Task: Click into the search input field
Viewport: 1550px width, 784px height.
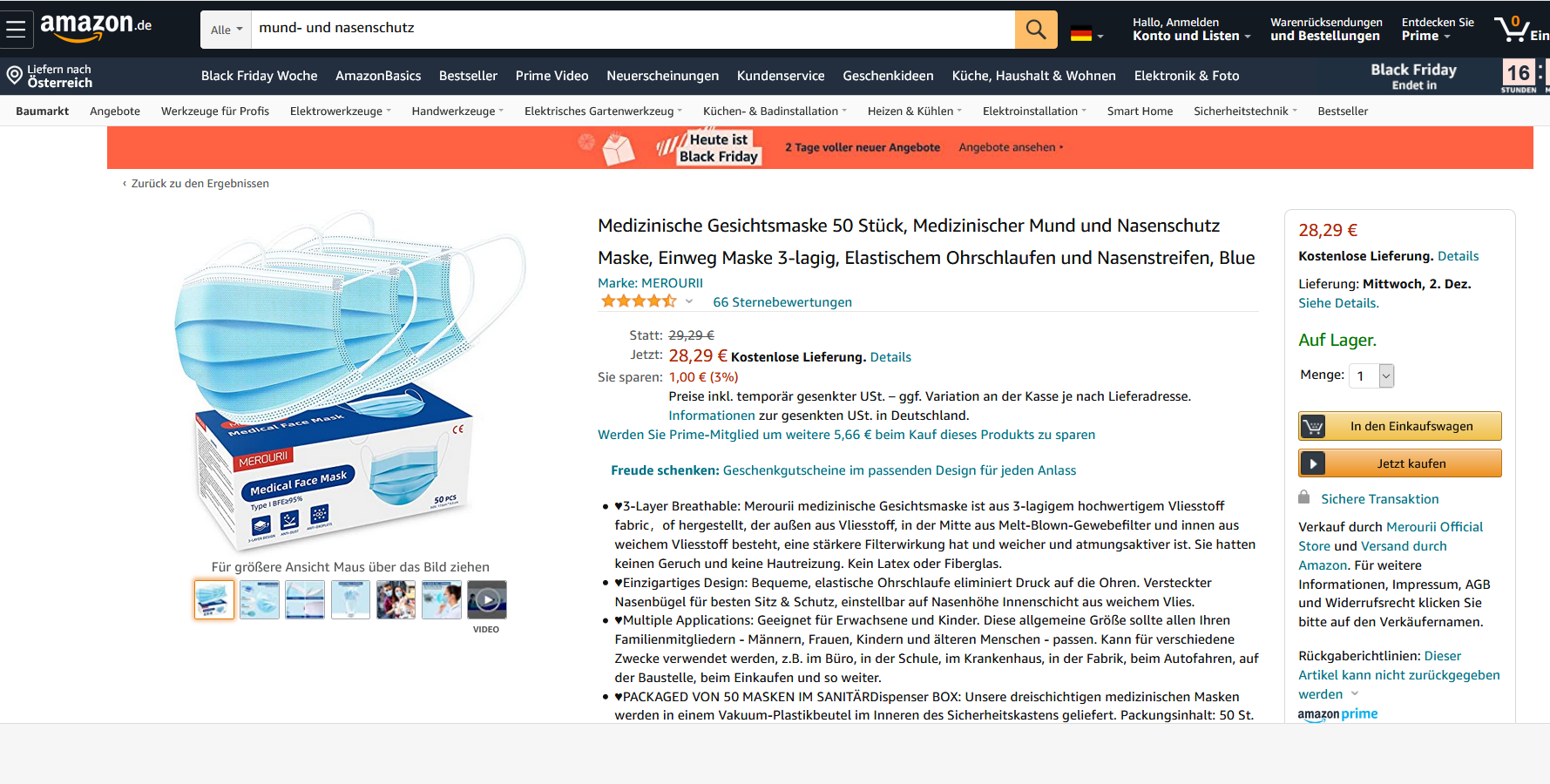Action: [633, 30]
